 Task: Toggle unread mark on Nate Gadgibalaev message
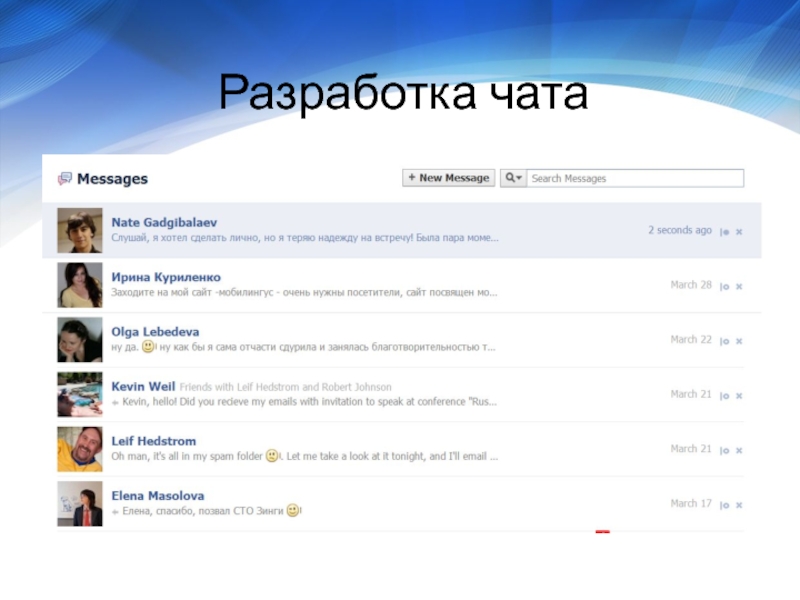(x=725, y=231)
